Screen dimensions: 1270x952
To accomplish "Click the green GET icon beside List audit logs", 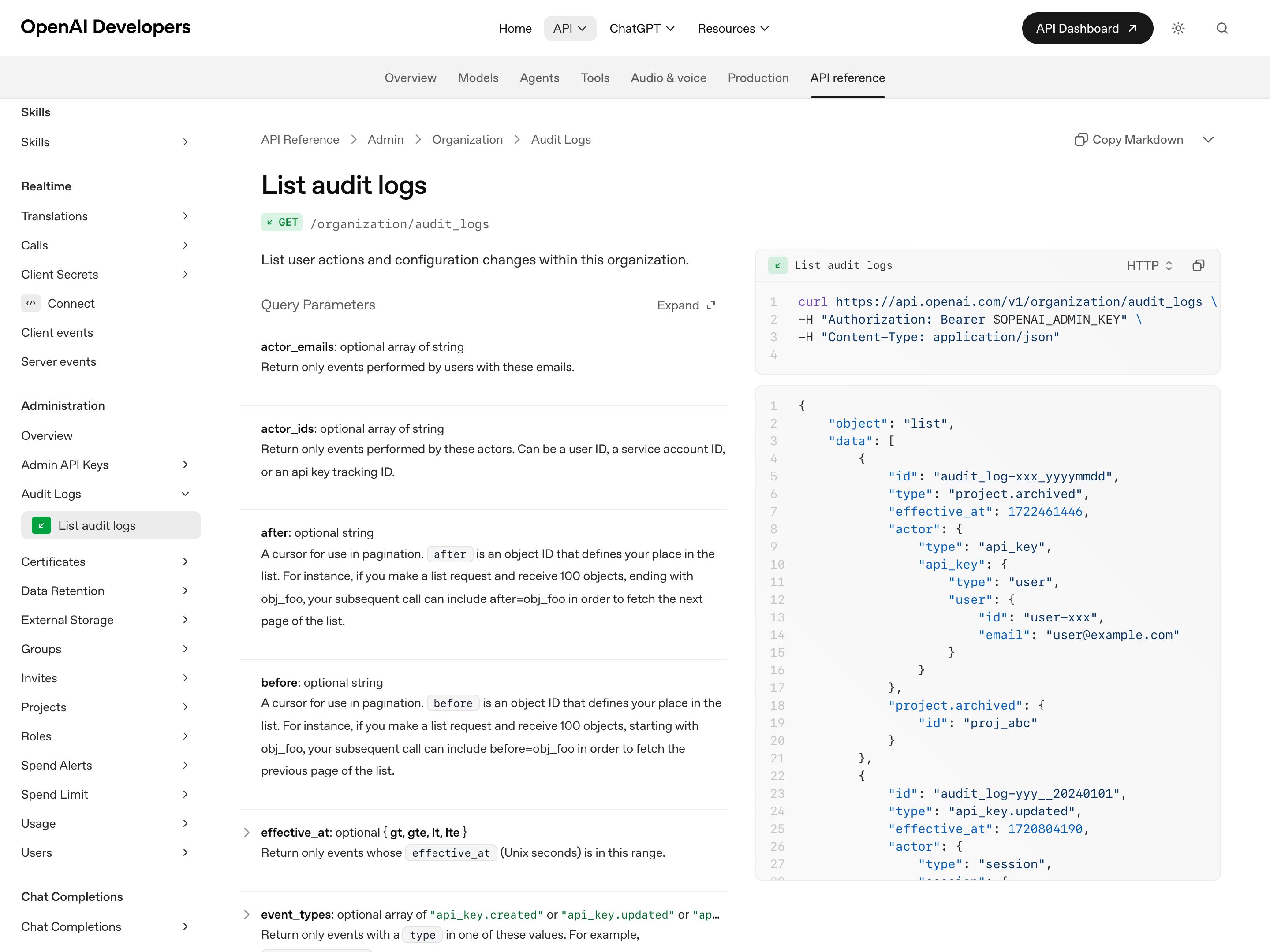I will coord(41,525).
